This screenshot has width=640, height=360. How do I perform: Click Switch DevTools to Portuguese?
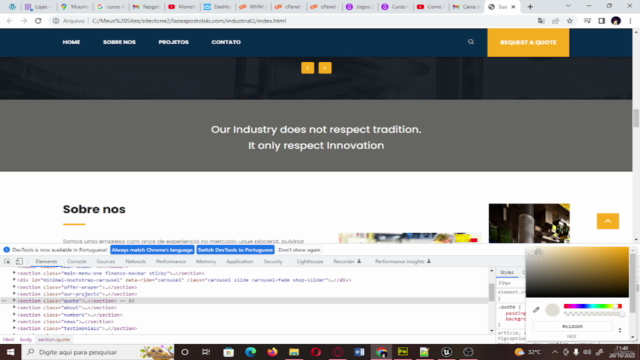pyautogui.click(x=236, y=250)
